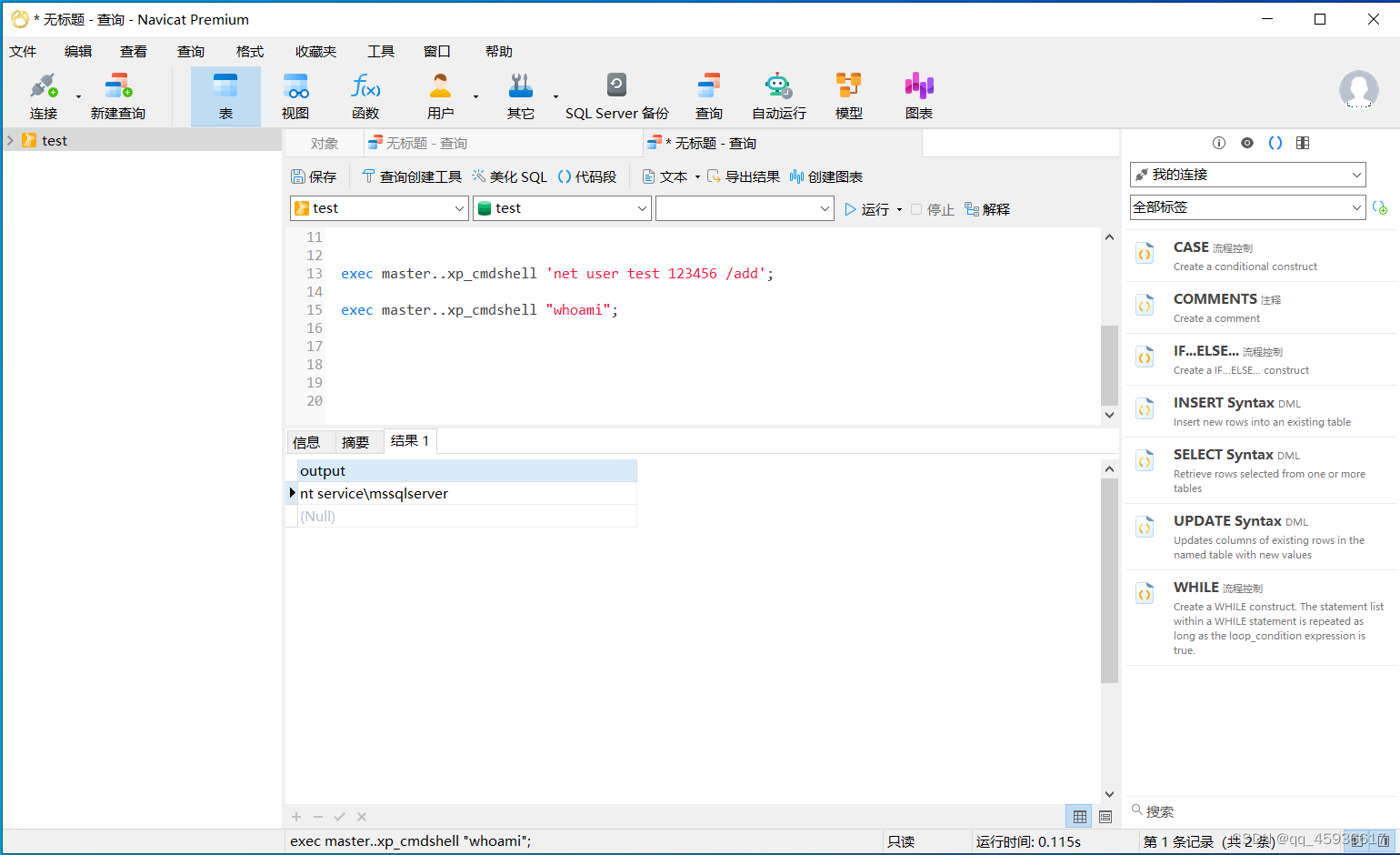Viewport: 1400px width, 855px height.
Task: Switch to the 摘要 tab
Action: pos(356,440)
